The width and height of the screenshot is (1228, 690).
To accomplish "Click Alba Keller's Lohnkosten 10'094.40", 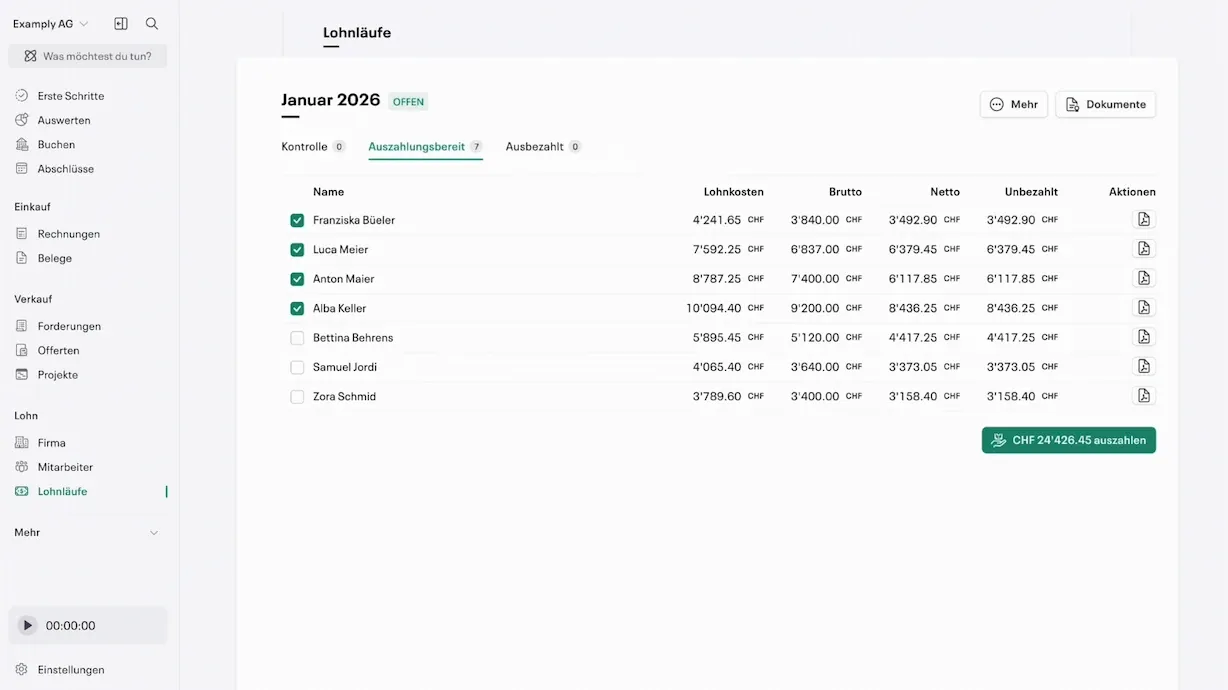I will tap(714, 308).
